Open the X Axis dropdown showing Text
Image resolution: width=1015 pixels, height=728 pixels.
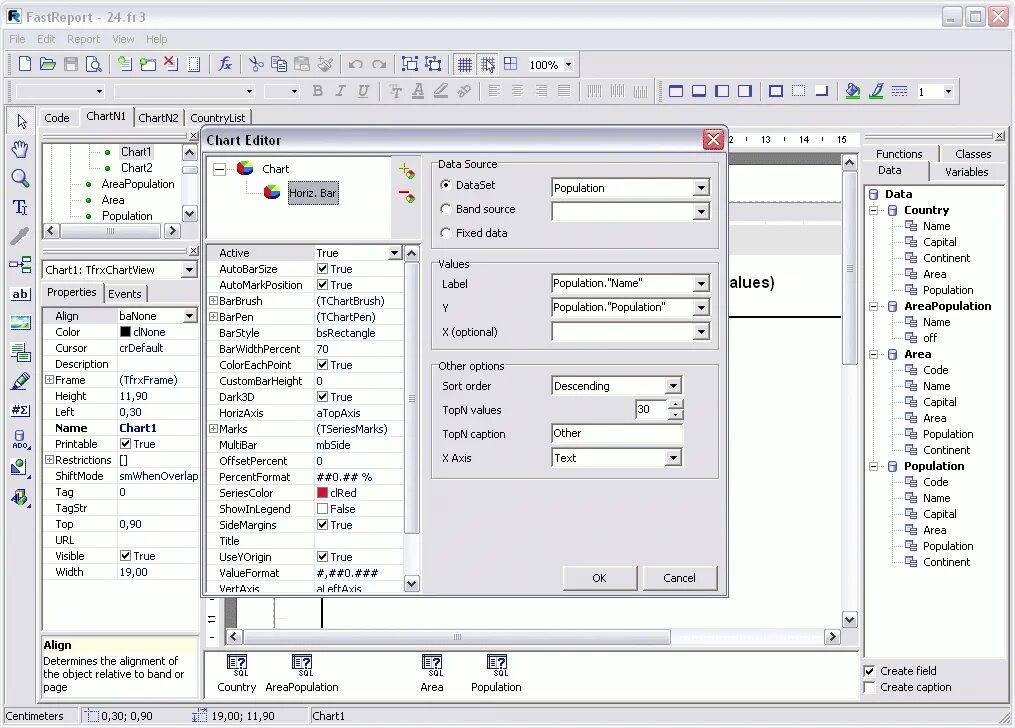[672, 457]
